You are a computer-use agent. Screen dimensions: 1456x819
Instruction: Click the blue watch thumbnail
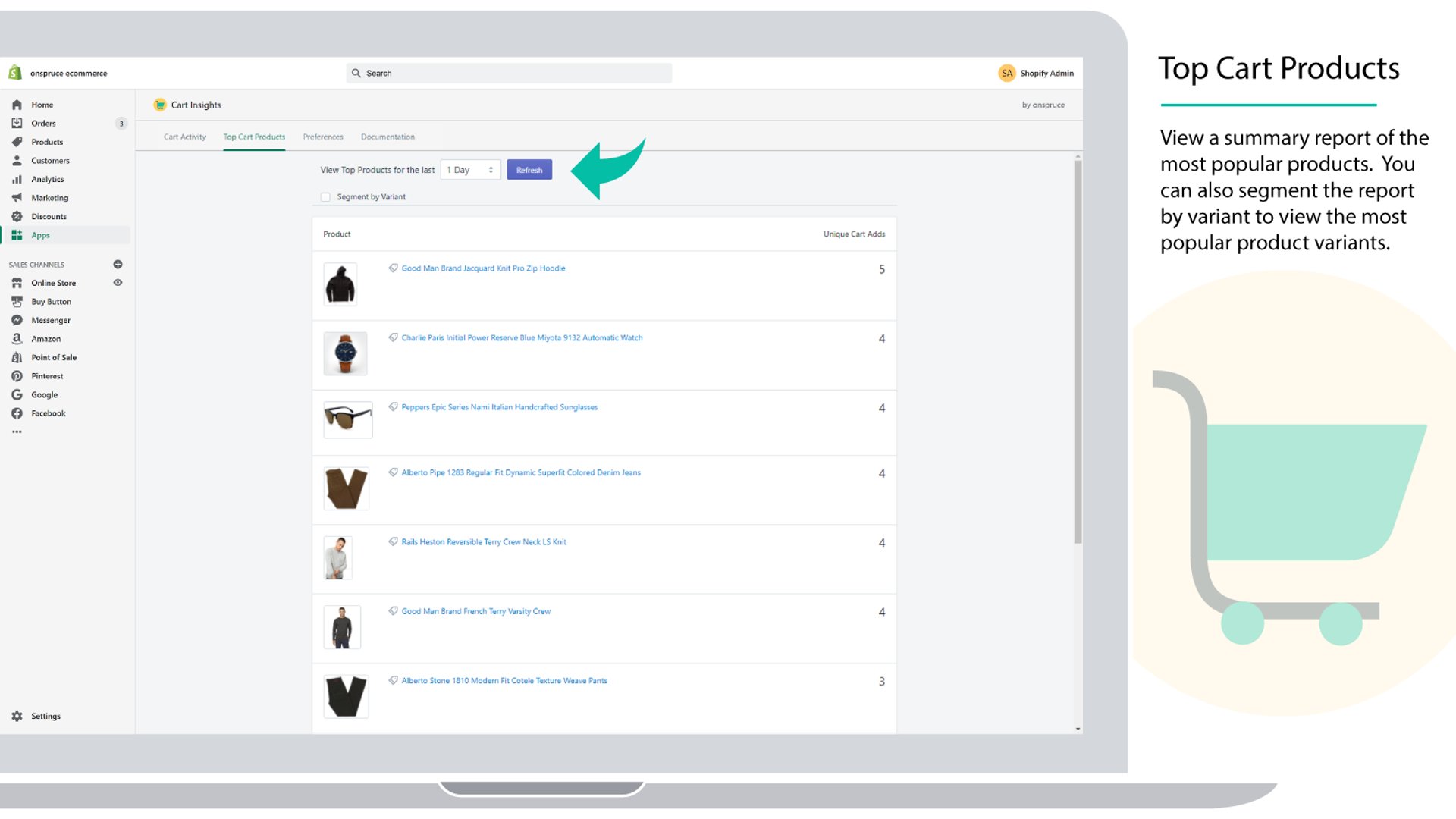(x=345, y=353)
